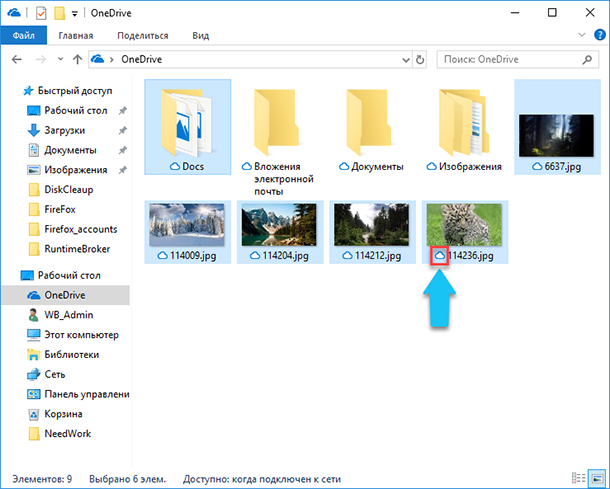
Task: Select the Docs folder
Action: (x=188, y=127)
